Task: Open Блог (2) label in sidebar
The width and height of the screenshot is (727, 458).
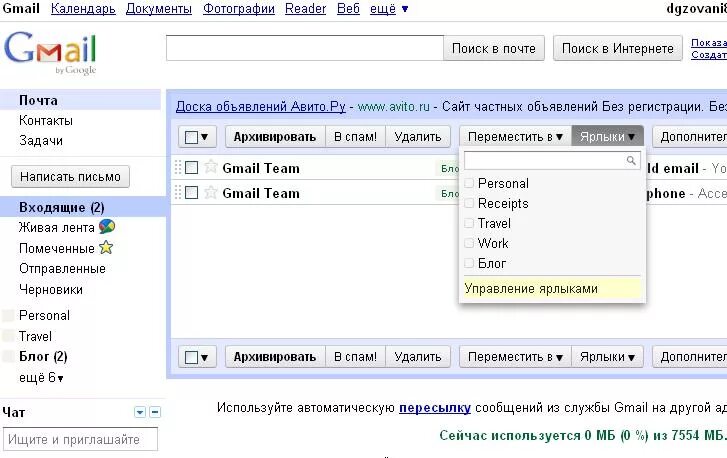Action: (43, 356)
